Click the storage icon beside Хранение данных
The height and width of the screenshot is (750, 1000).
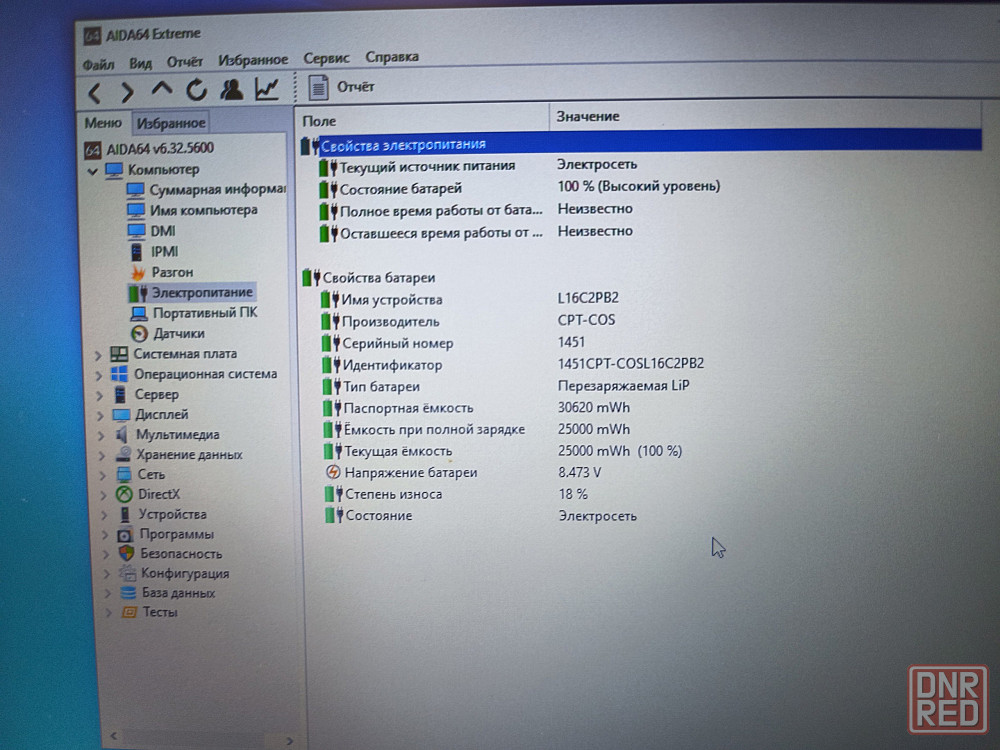tap(123, 455)
